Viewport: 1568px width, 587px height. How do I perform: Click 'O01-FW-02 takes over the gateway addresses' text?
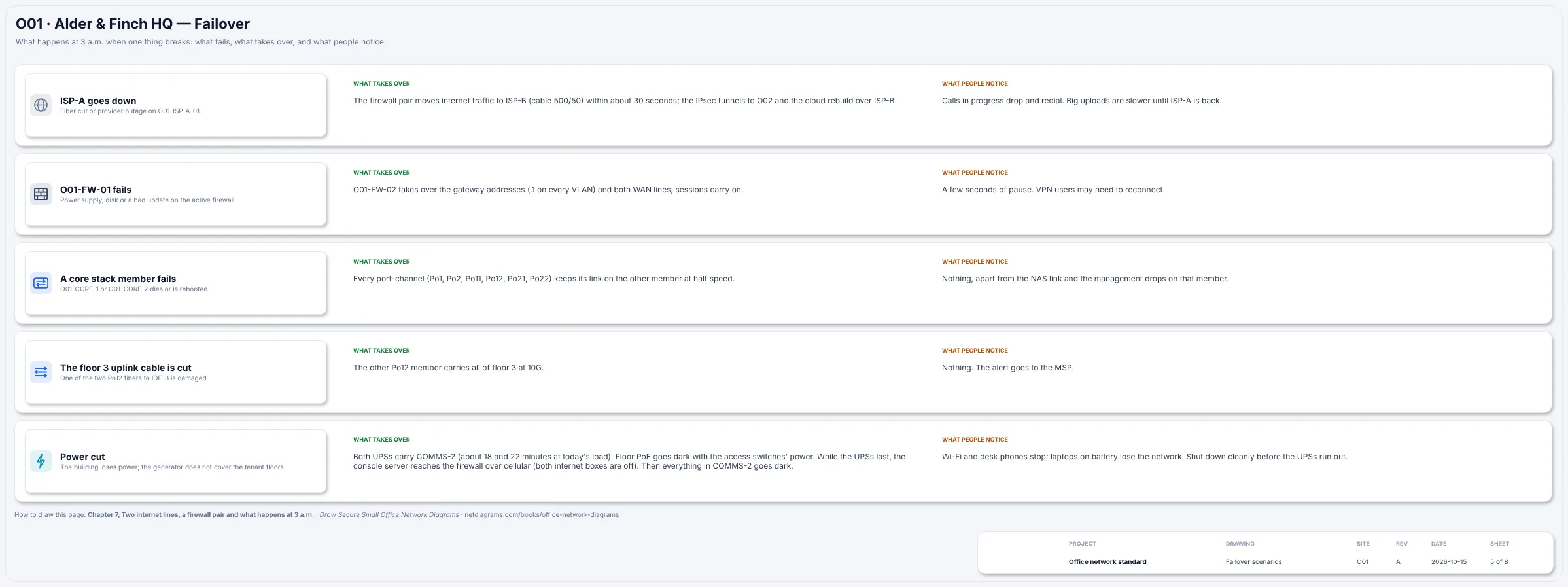(548, 190)
